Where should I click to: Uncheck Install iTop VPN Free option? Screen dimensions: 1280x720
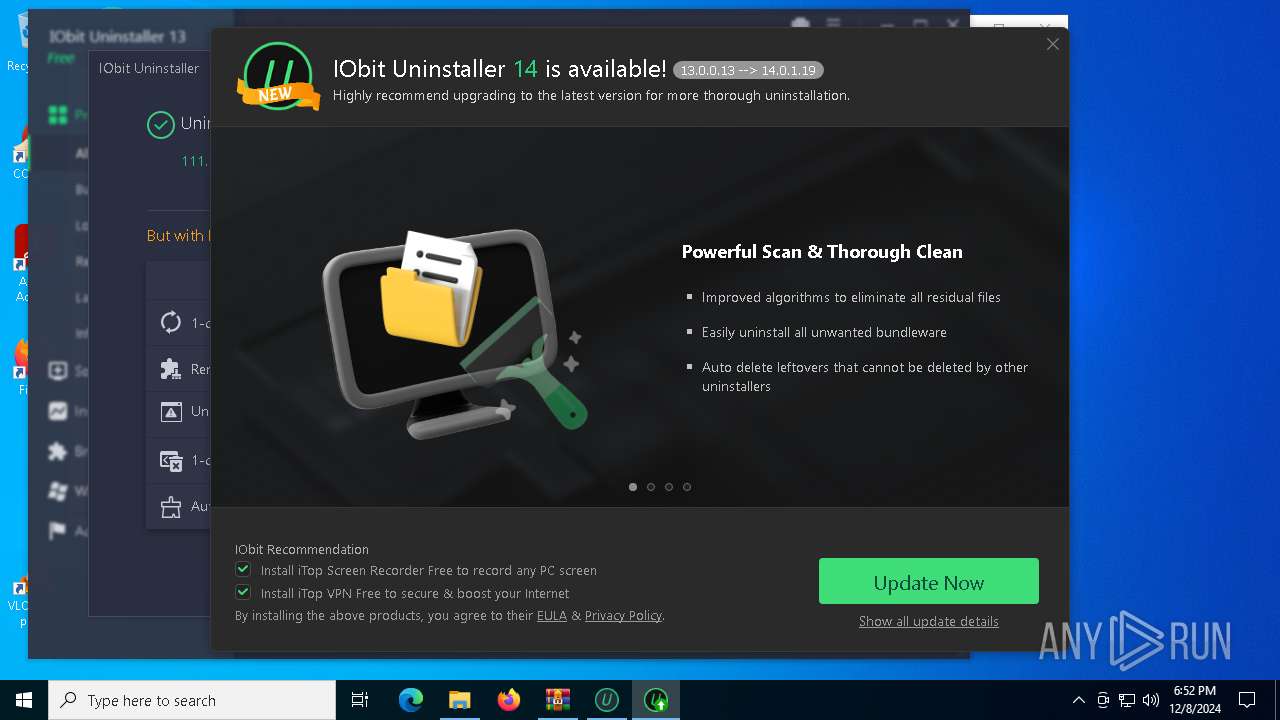[x=243, y=592]
